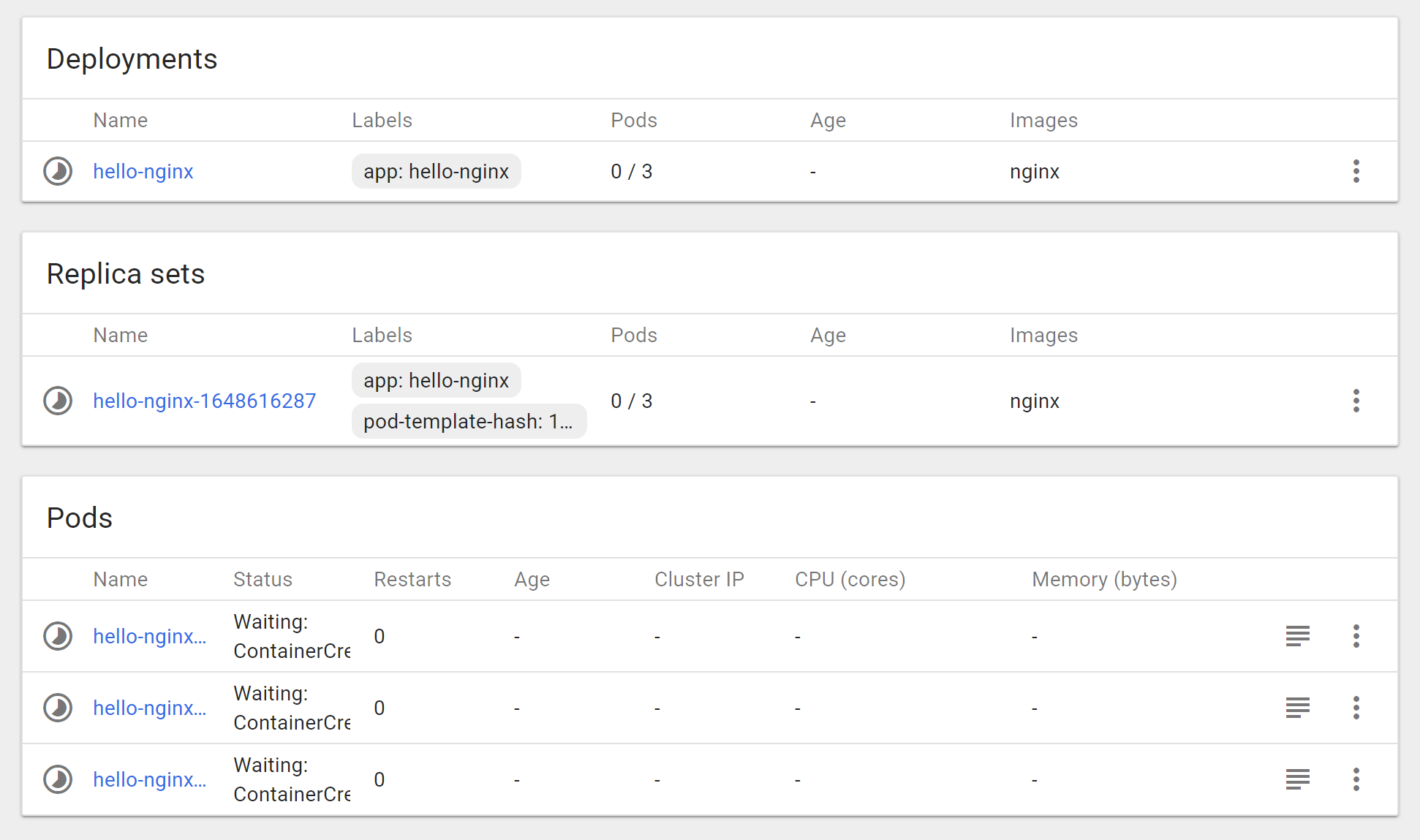Image resolution: width=1420 pixels, height=840 pixels.
Task: Click pending status icon for hello-nginx deployment
Action: coord(58,171)
